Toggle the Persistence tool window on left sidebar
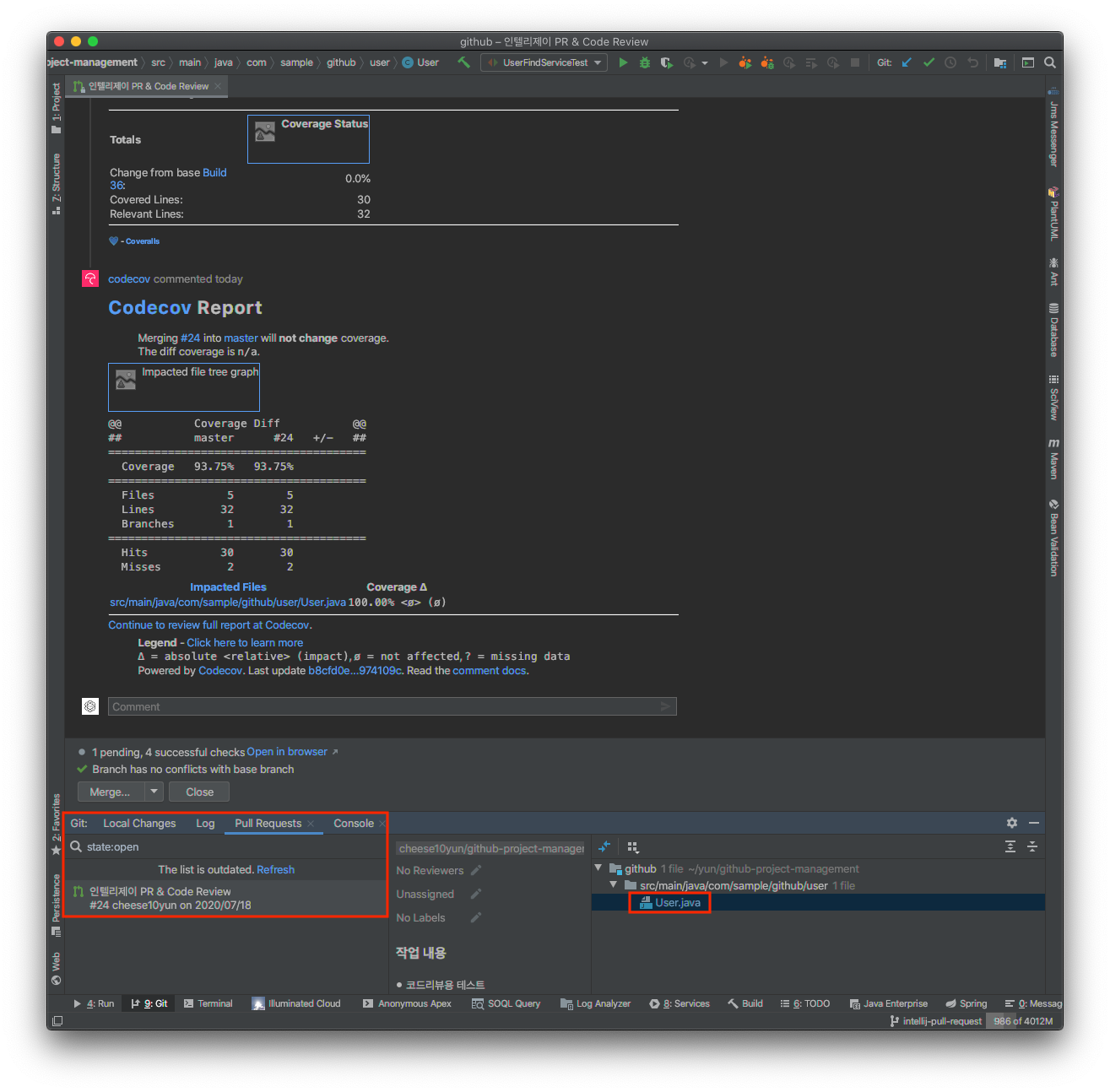This screenshot has width=1110, height=1092. [x=56, y=905]
